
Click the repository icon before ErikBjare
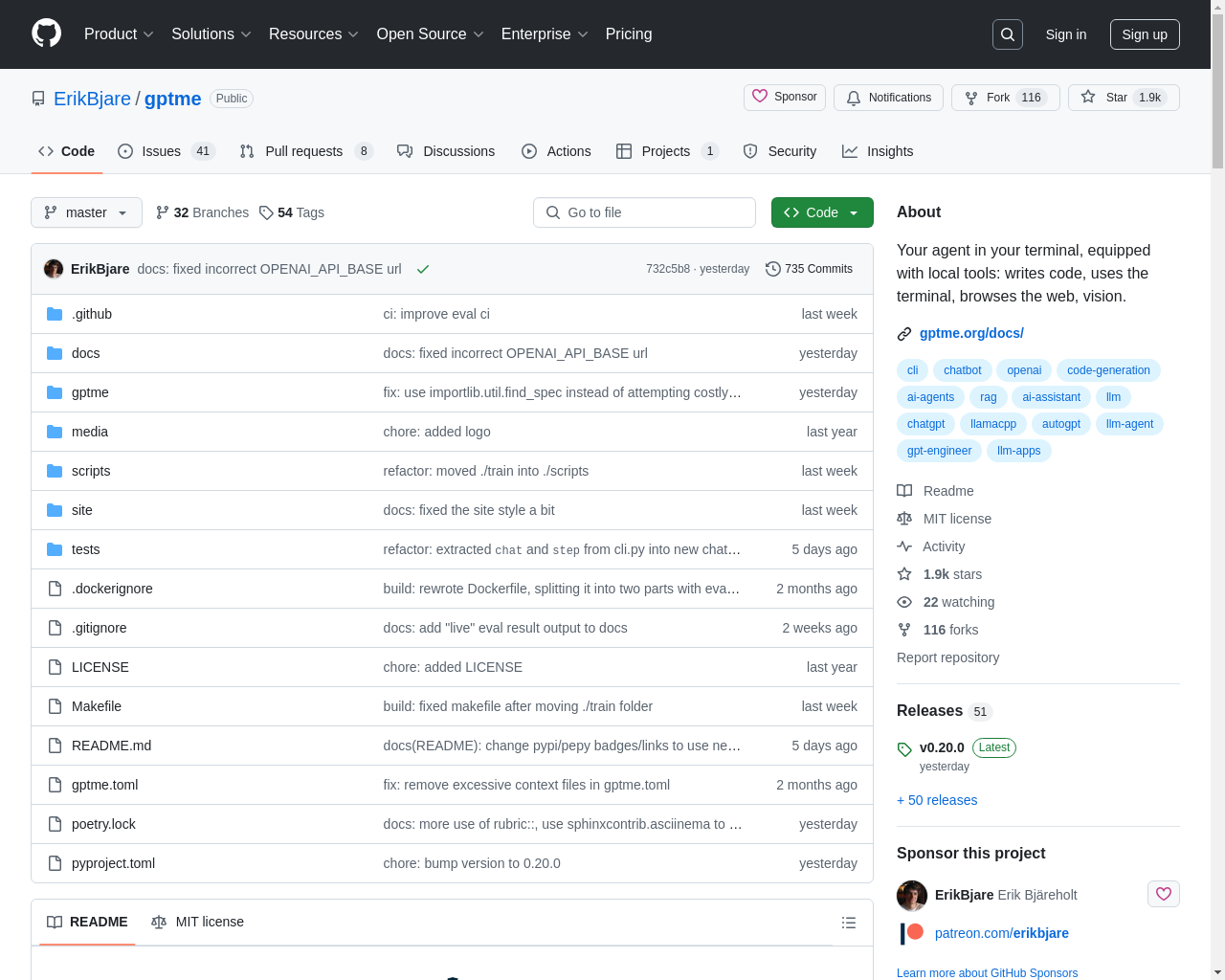pyautogui.click(x=38, y=99)
